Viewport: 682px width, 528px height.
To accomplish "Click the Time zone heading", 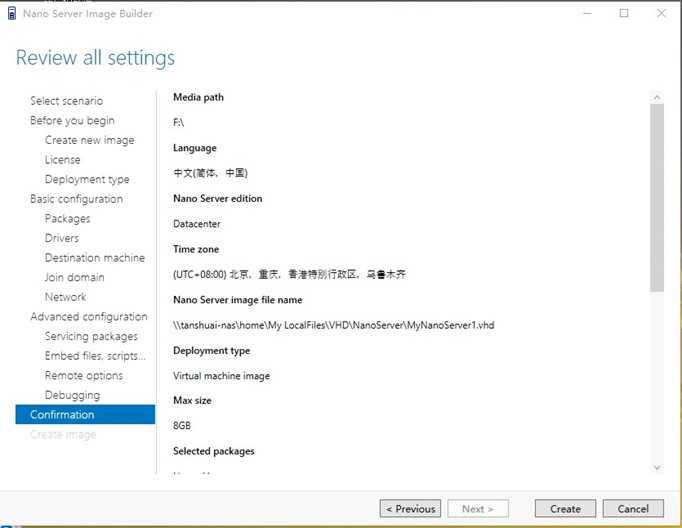I will pyautogui.click(x=196, y=249).
